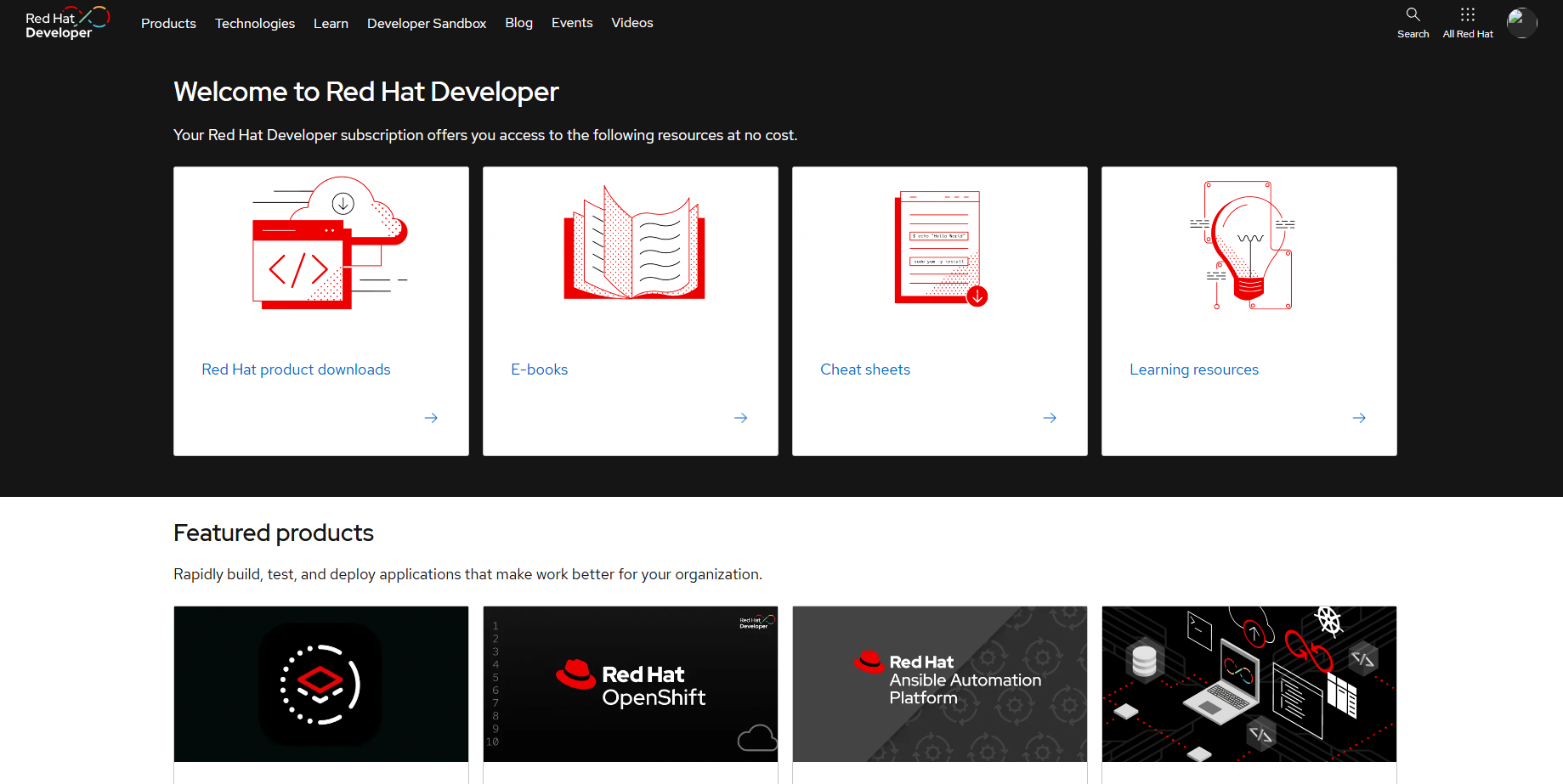1563x784 pixels.
Task: Open the All Red Hat grid icon
Action: coord(1467,14)
